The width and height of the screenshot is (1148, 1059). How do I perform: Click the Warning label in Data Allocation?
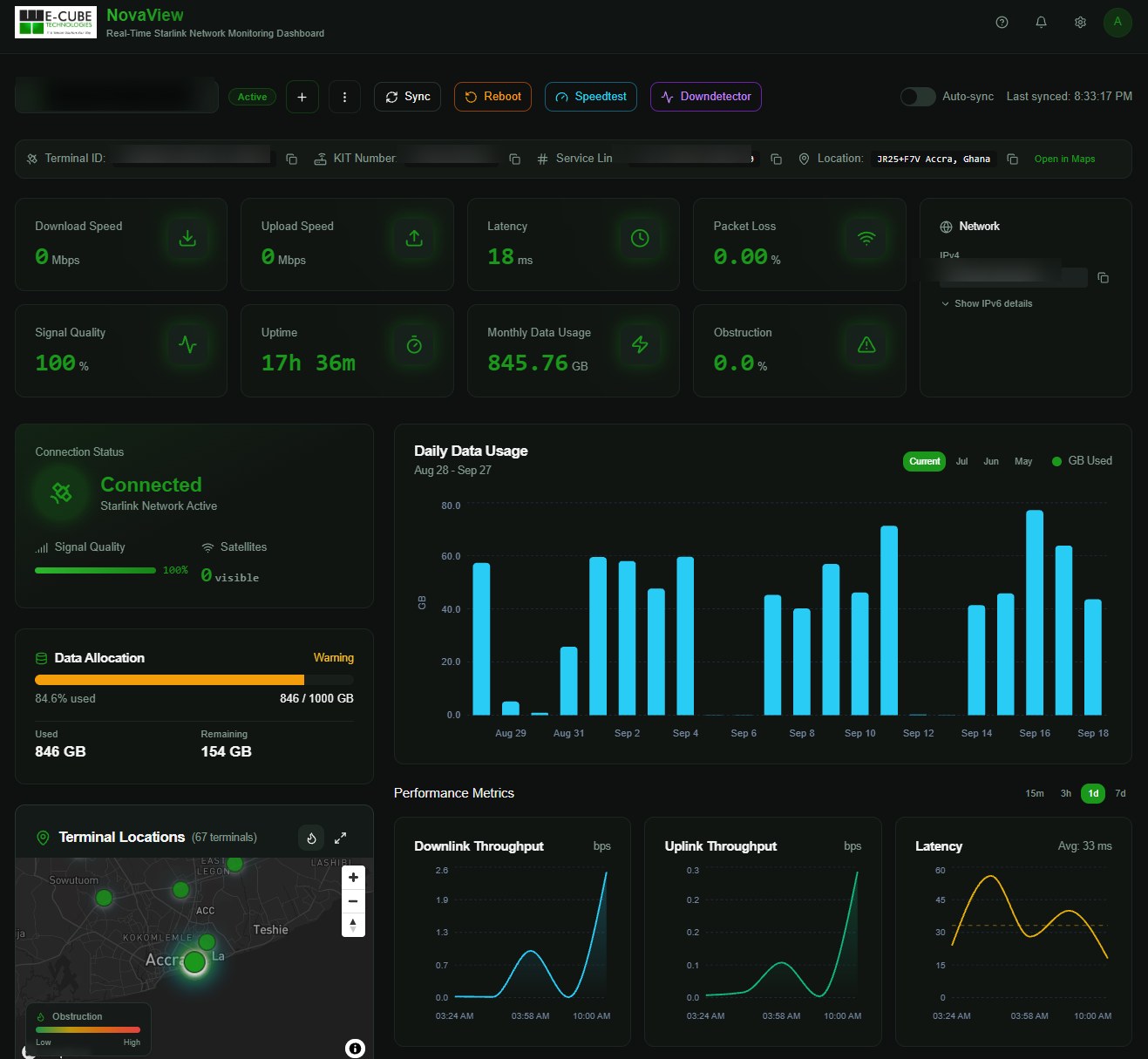[x=334, y=658]
